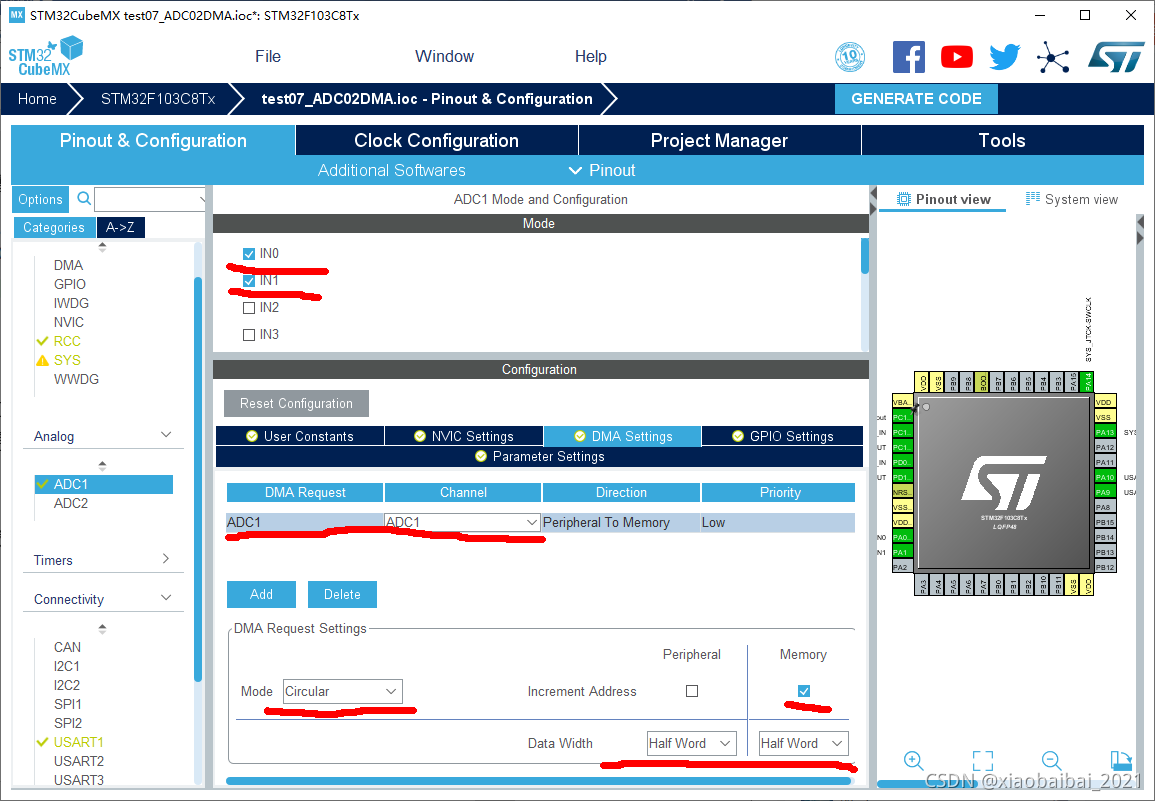Fit the chip to the view

click(983, 760)
